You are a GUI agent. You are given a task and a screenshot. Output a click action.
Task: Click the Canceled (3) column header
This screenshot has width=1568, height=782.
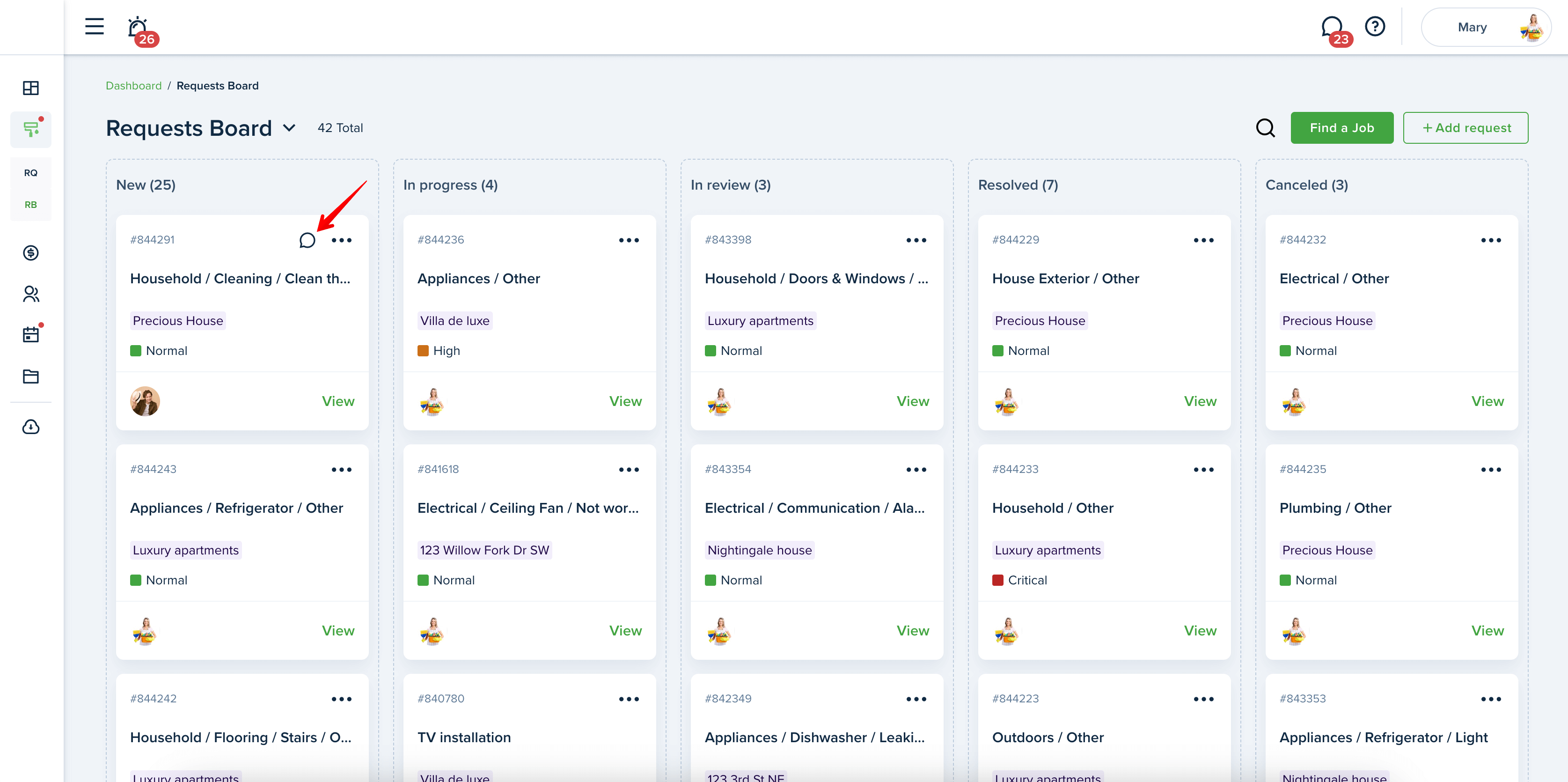1306,185
